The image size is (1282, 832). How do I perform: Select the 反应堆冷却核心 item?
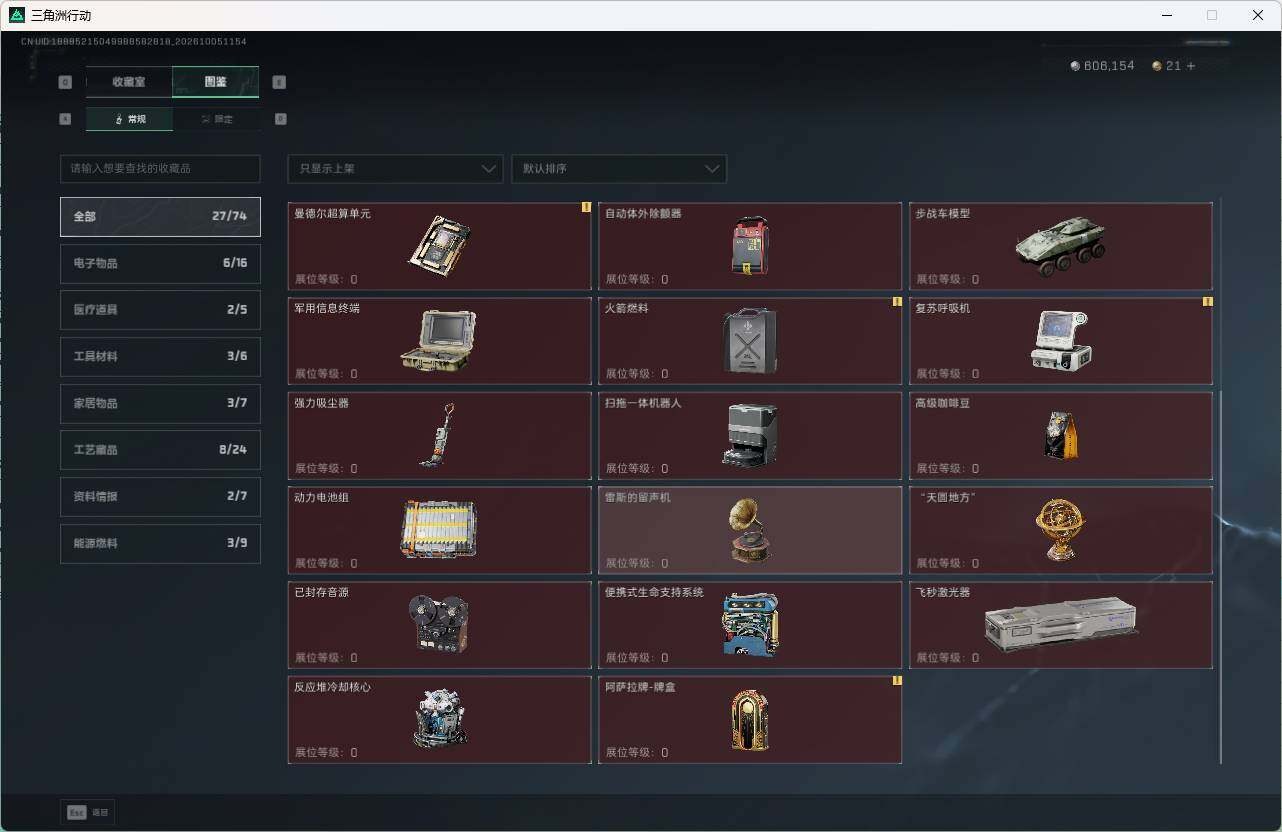440,720
